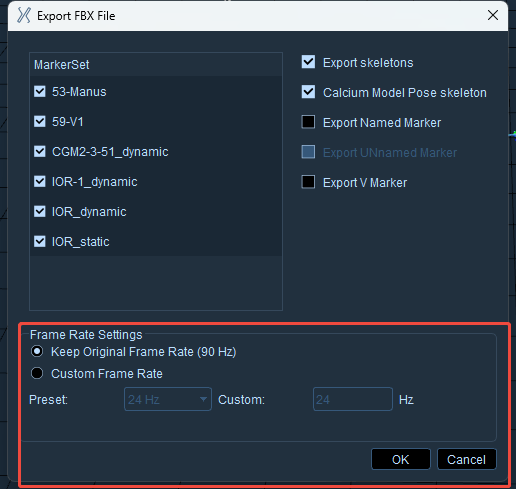The width and height of the screenshot is (516, 489).
Task: Select Custom Frame Rate radio button
Action: [x=37, y=373]
